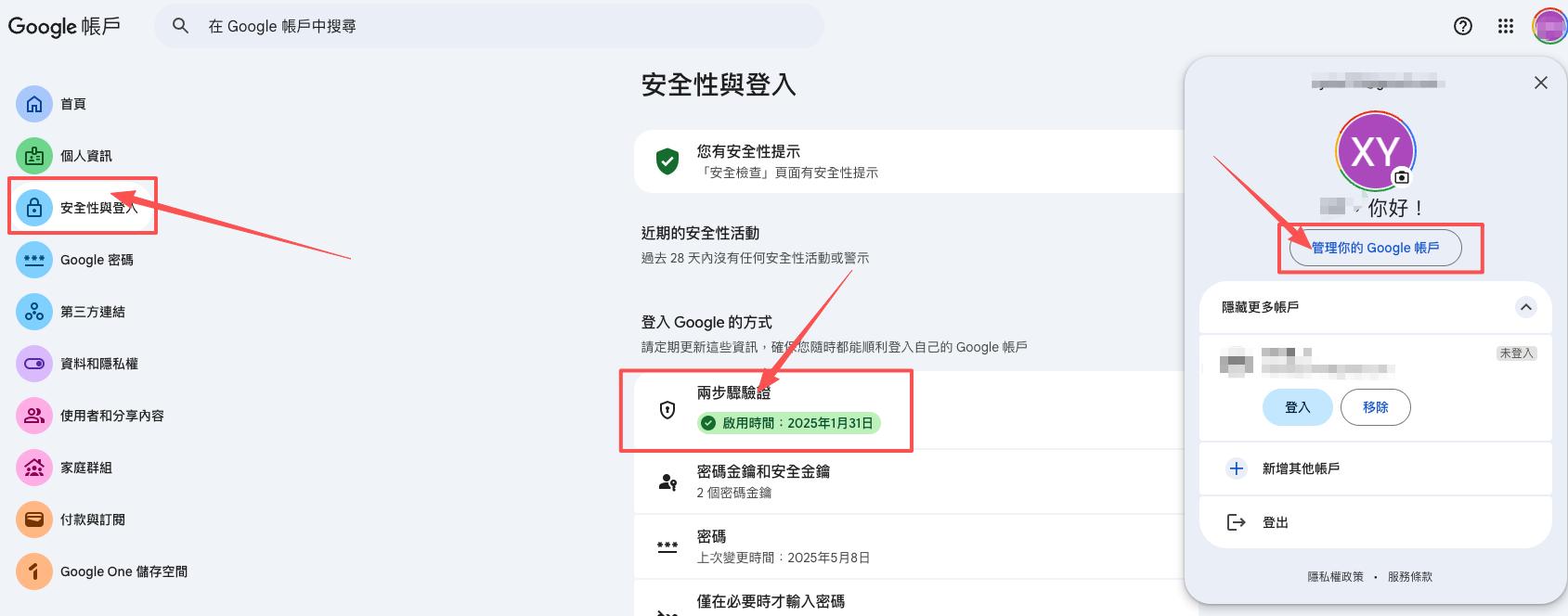Click the XY profile avatar
Image resolution: width=1568 pixels, height=616 pixels.
click(x=1375, y=150)
